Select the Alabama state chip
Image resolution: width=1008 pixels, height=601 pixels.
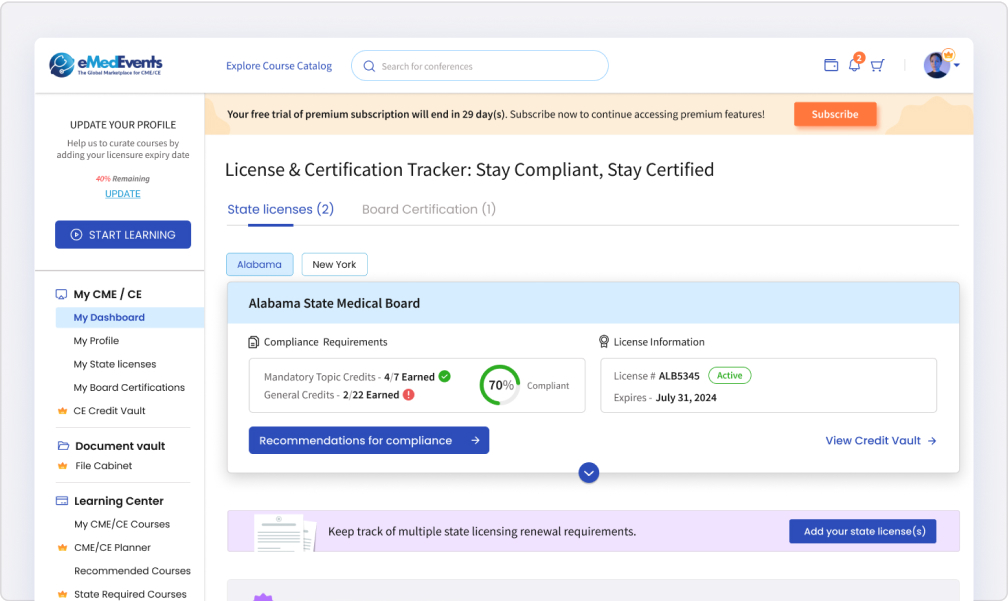coord(260,264)
